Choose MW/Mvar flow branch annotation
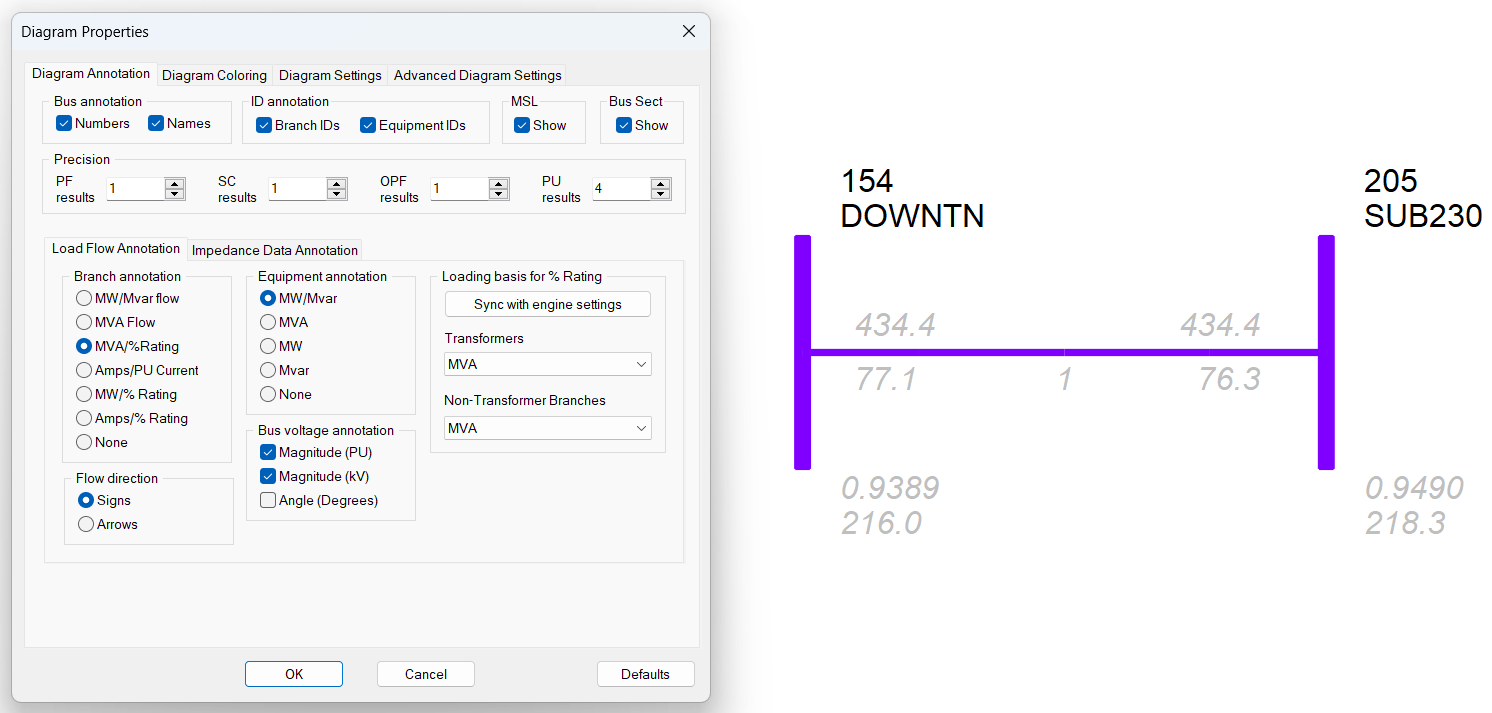This screenshot has height=713, width=1492. point(84,298)
